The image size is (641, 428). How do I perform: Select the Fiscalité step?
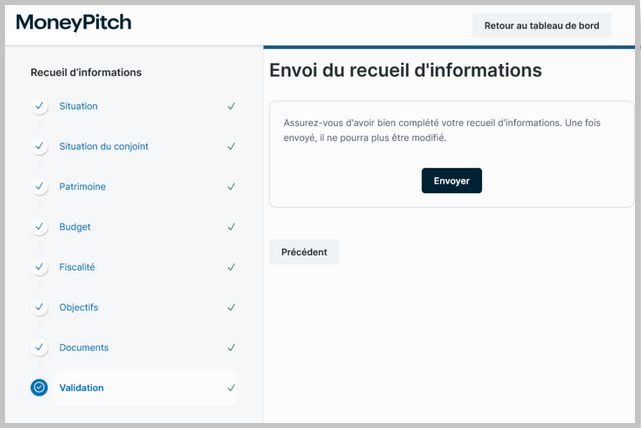[x=77, y=267]
